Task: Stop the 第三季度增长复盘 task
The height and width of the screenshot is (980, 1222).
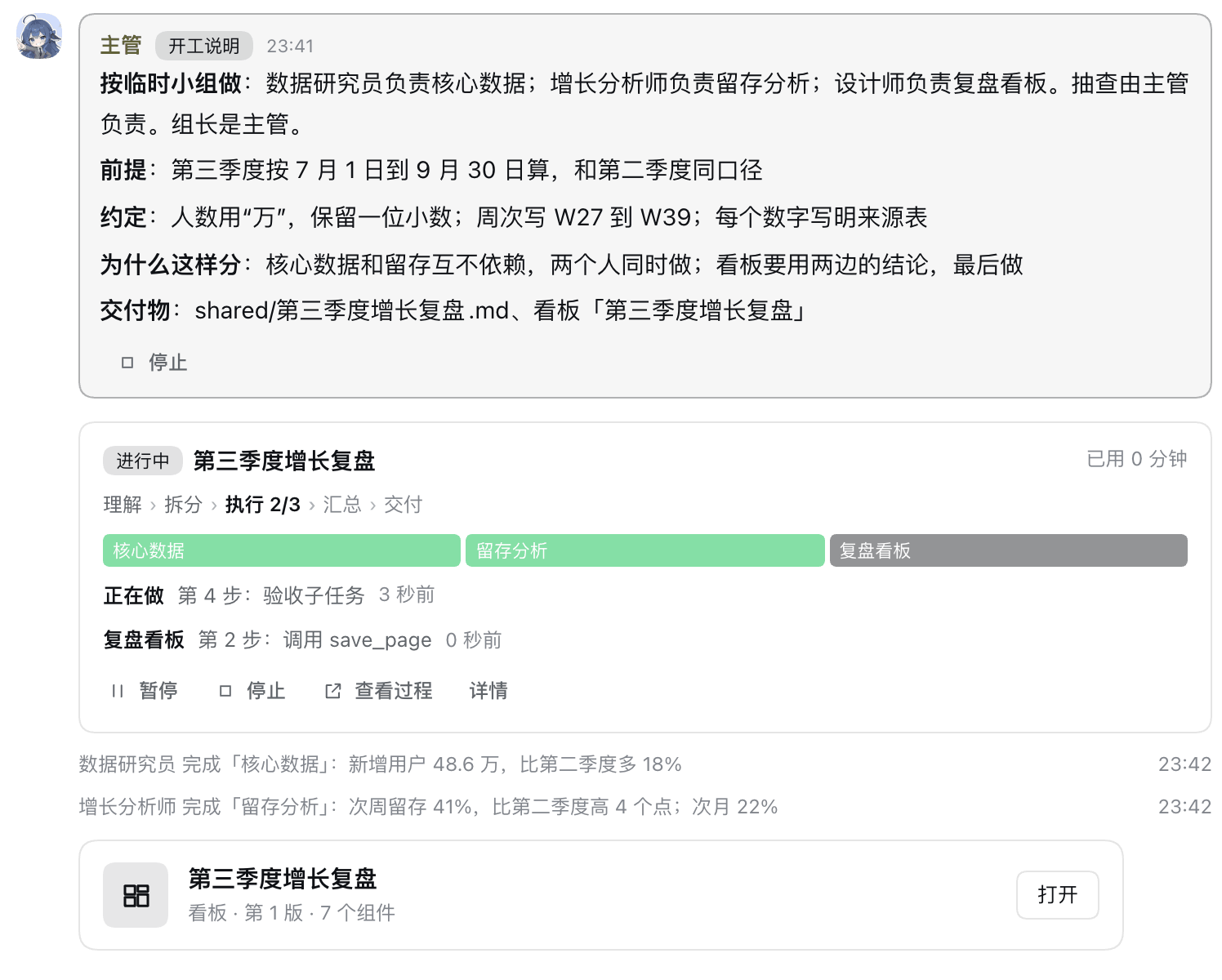Action: [252, 691]
